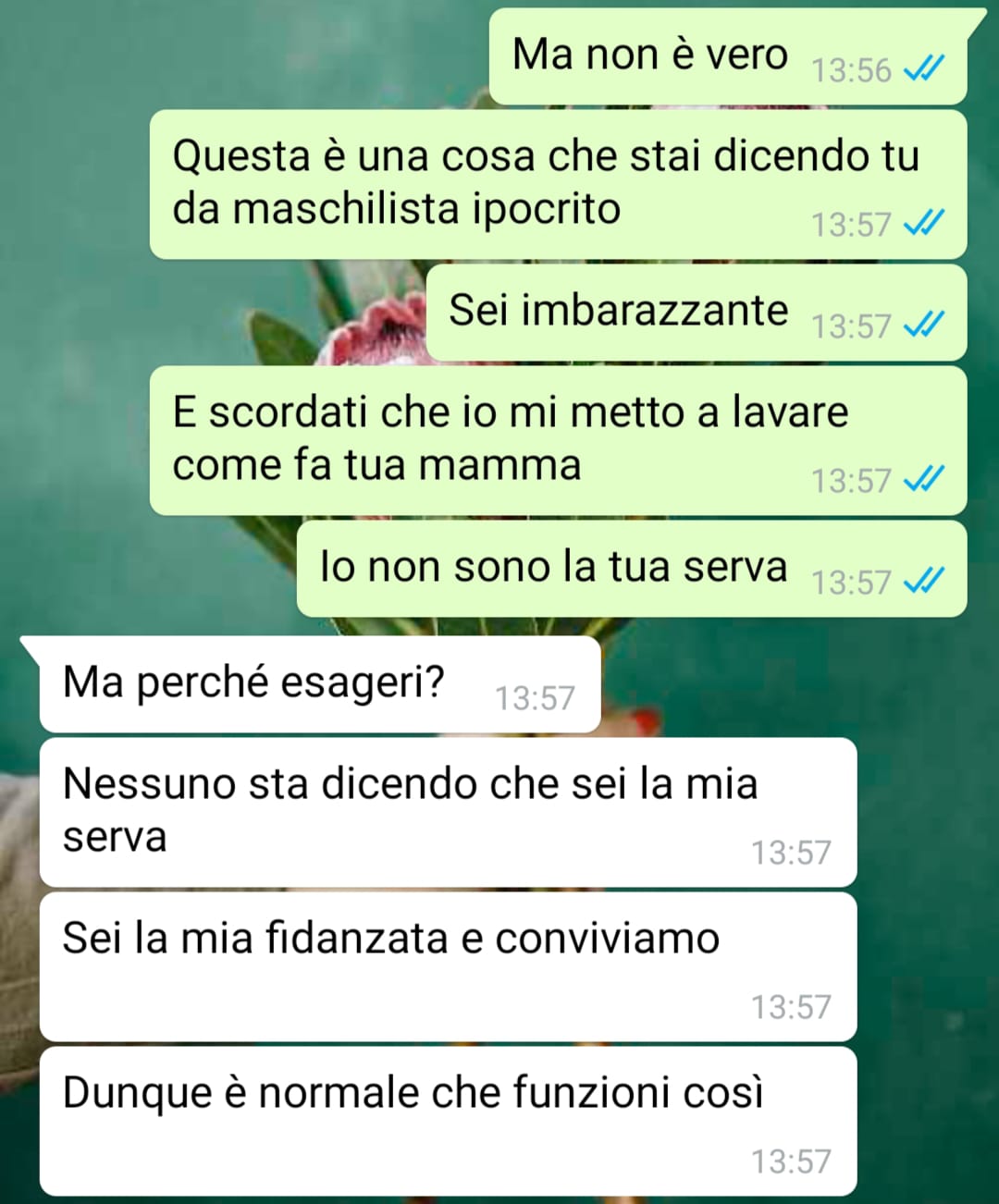Select the 'Ma non è vero' message bubble
The height and width of the screenshot is (1204, 999).
tap(728, 56)
